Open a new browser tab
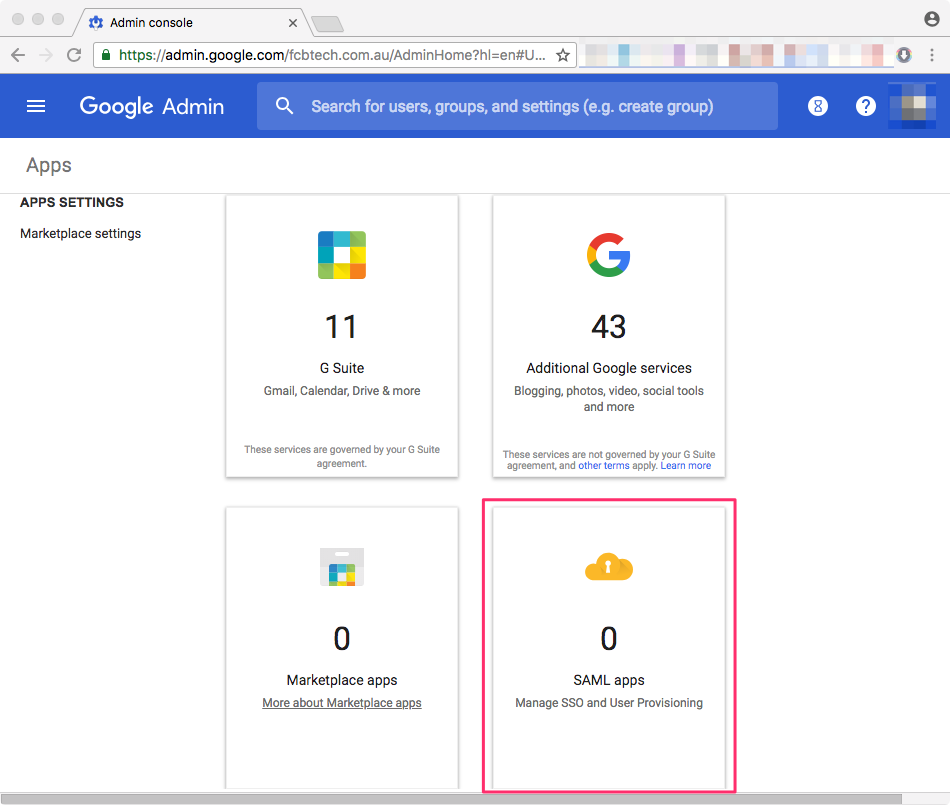Viewport: 950px width, 805px height. pos(327,24)
